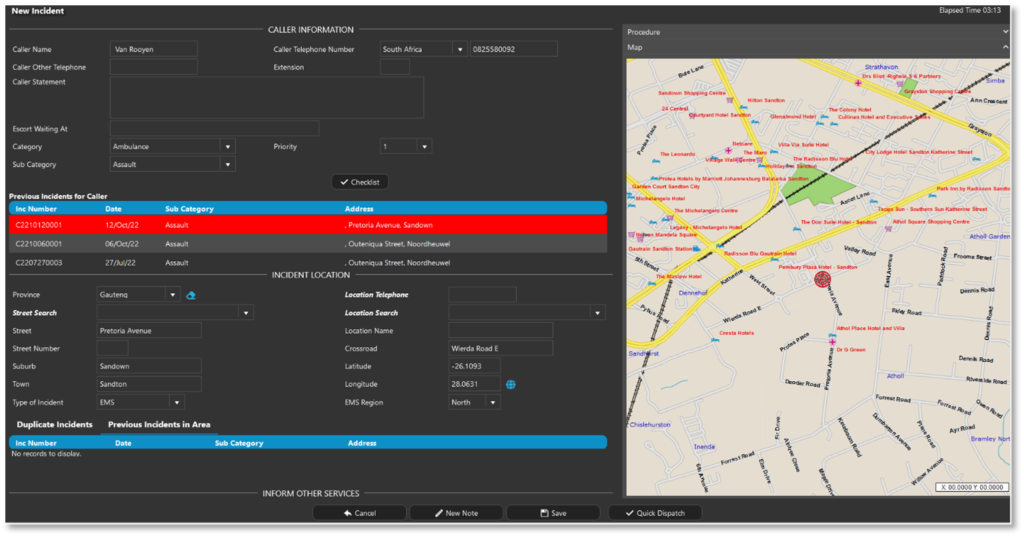Click the New Note button
Screen dimensions: 1024x537
tap(456, 513)
